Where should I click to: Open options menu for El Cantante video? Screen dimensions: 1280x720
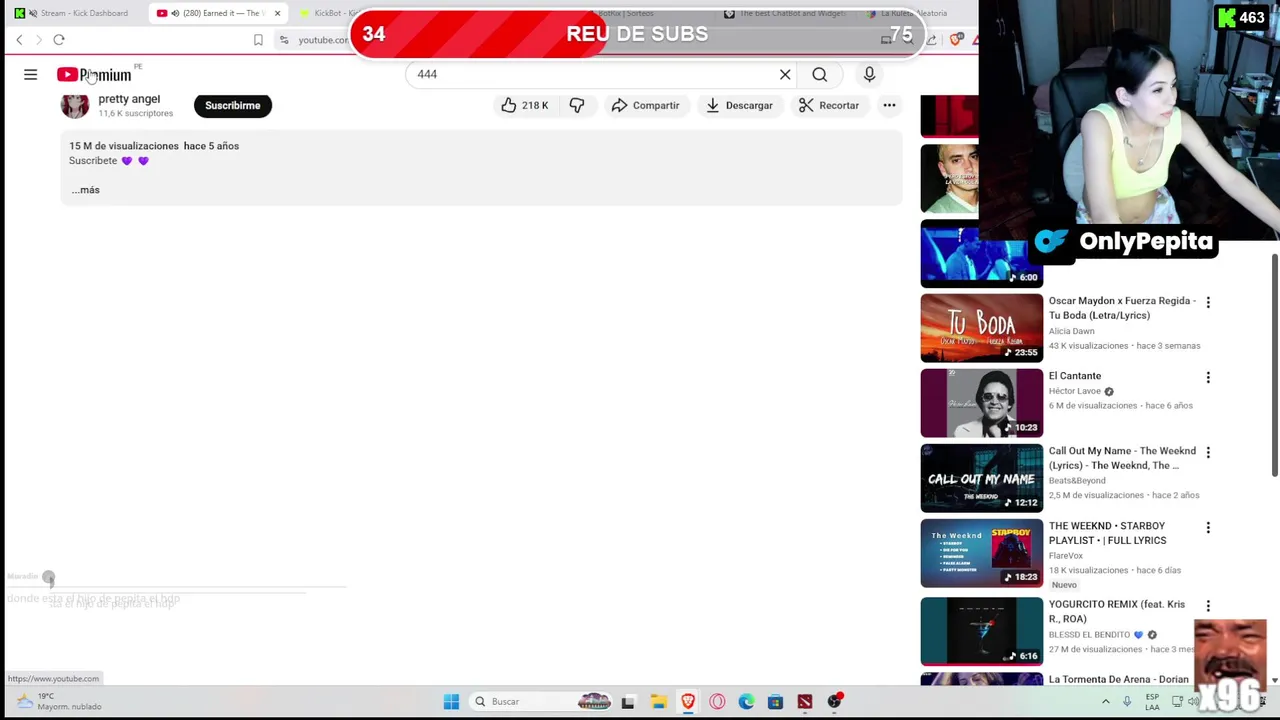(1208, 377)
